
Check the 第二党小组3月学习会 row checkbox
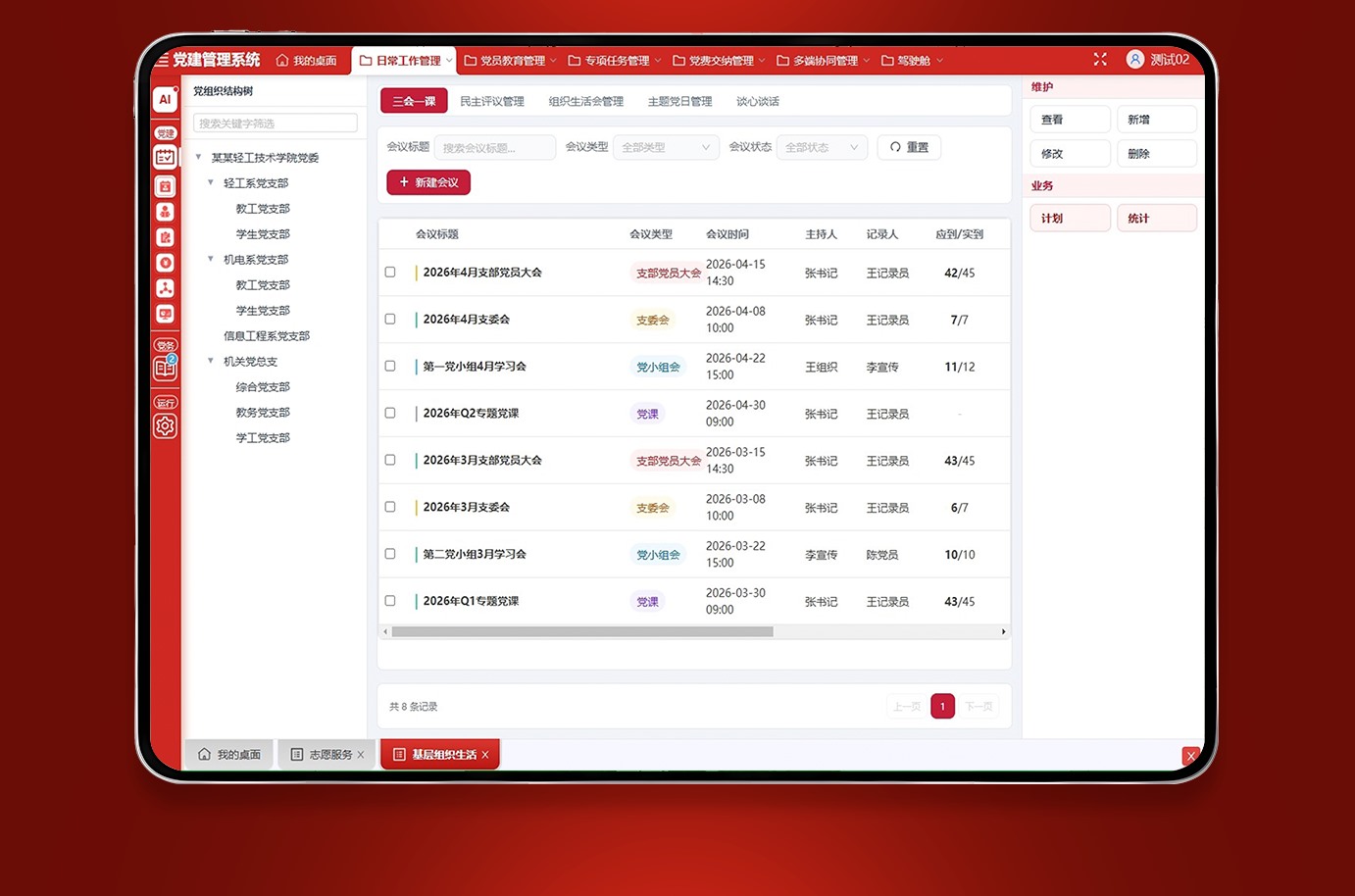coord(390,555)
